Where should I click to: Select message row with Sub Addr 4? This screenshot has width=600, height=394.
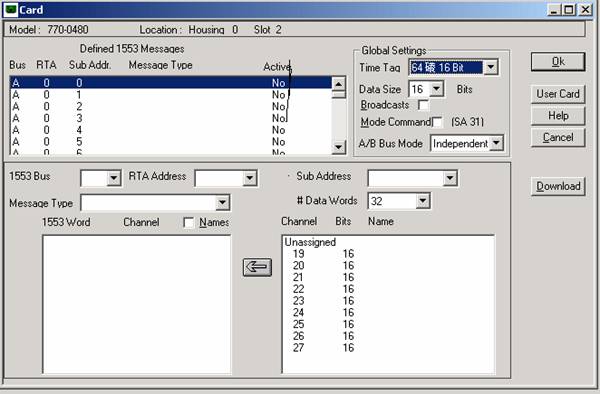[x=171, y=130]
